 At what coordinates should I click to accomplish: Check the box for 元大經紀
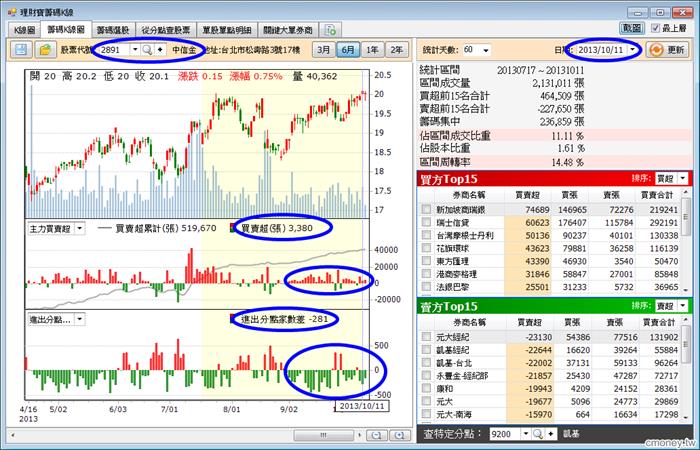(x=426, y=337)
